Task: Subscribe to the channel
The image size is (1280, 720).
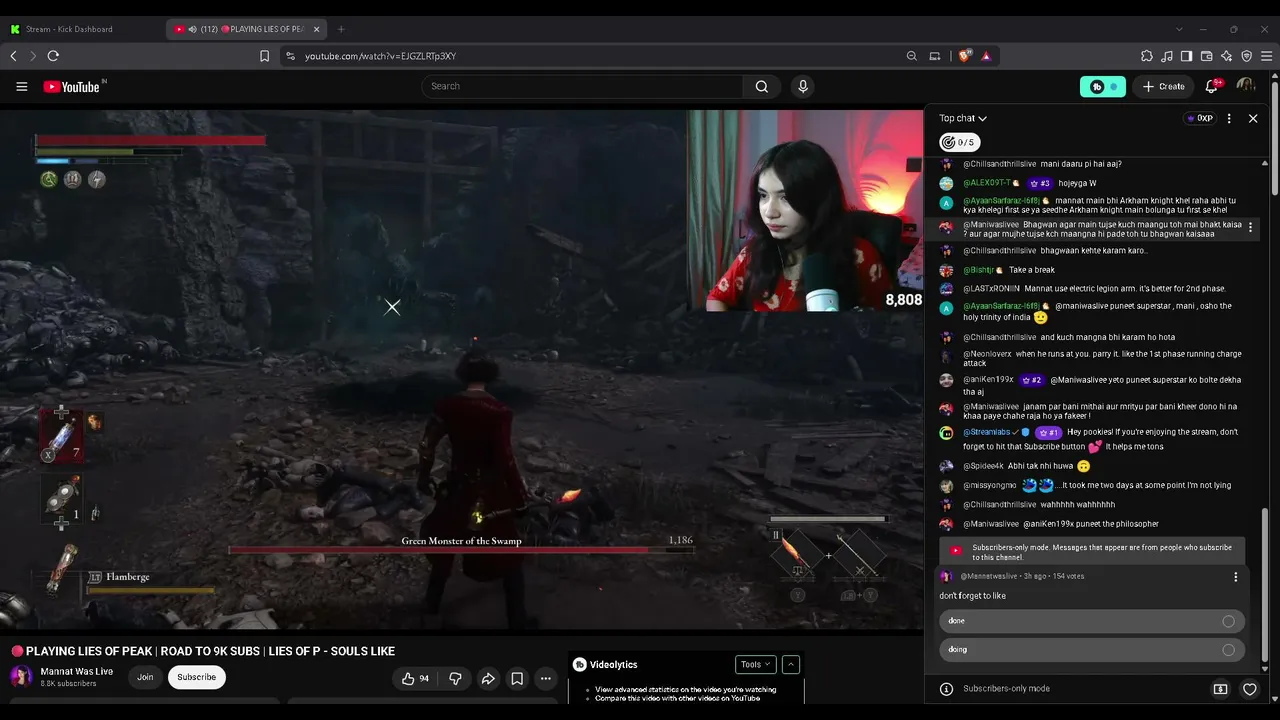Action: [x=197, y=678]
